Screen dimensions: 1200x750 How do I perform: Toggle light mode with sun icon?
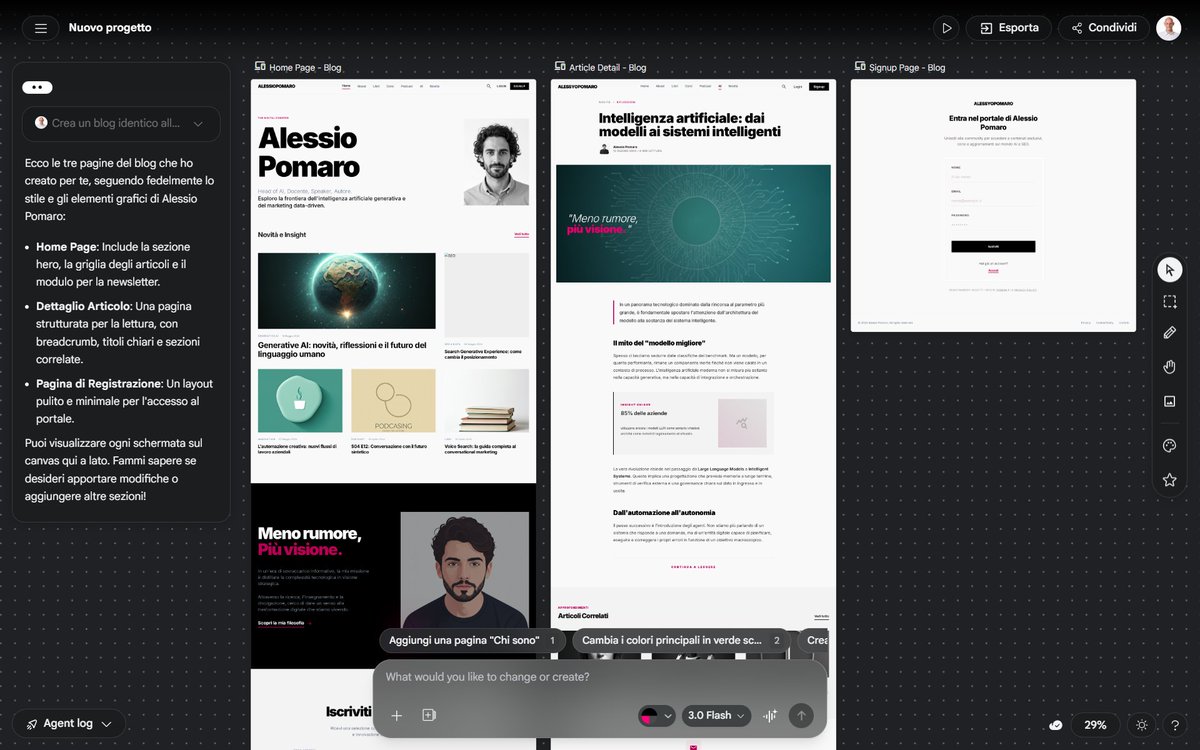pos(1143,725)
